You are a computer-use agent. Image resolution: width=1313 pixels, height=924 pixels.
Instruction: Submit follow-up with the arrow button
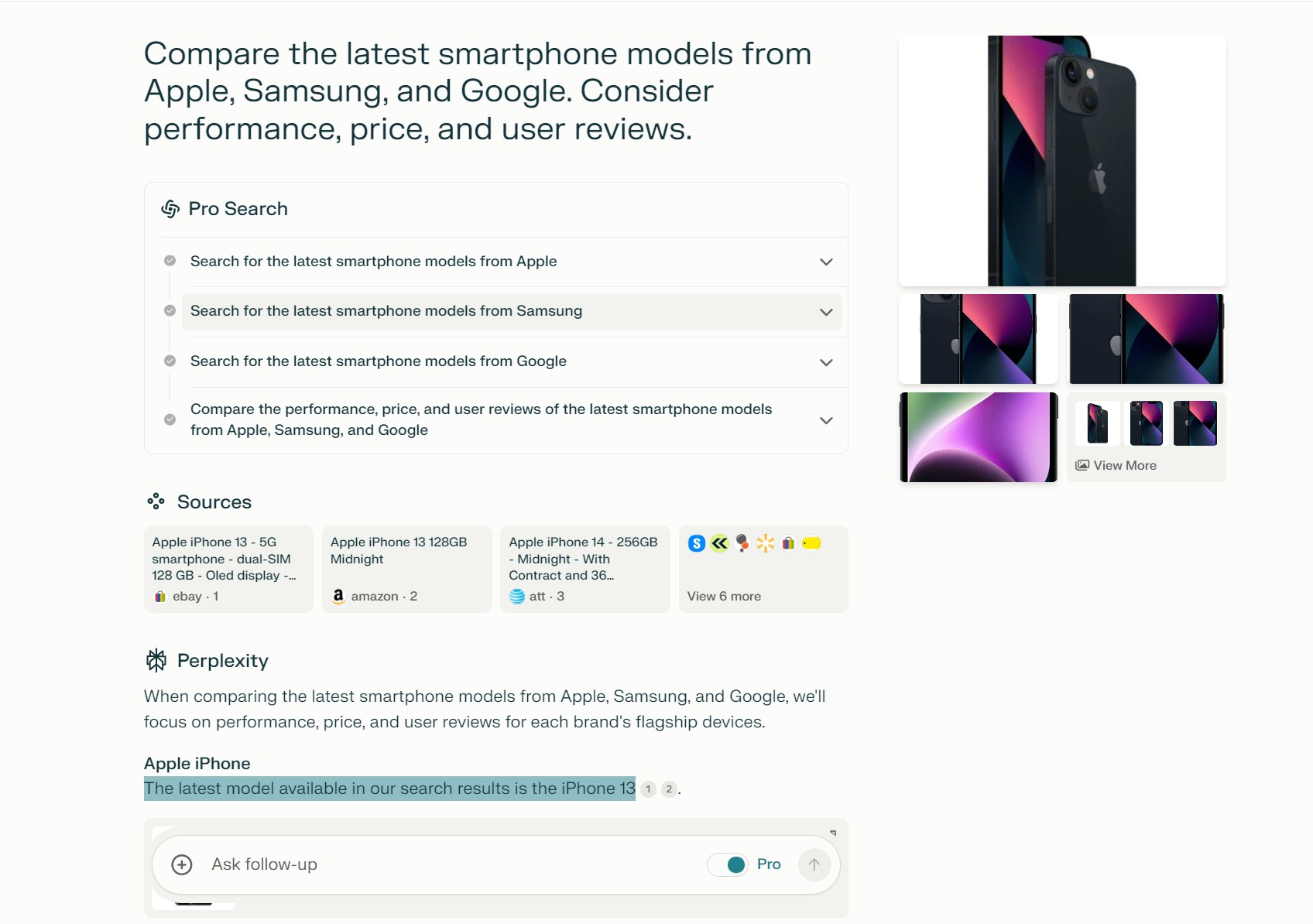click(814, 864)
